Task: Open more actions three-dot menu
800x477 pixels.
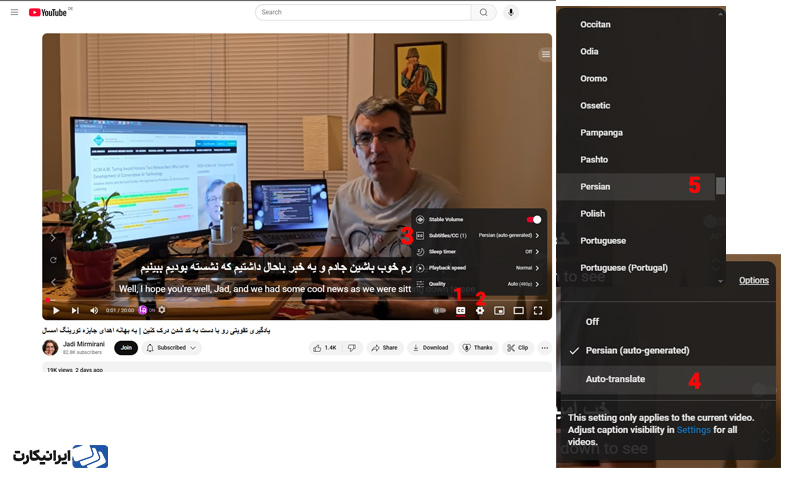Action: tap(545, 348)
